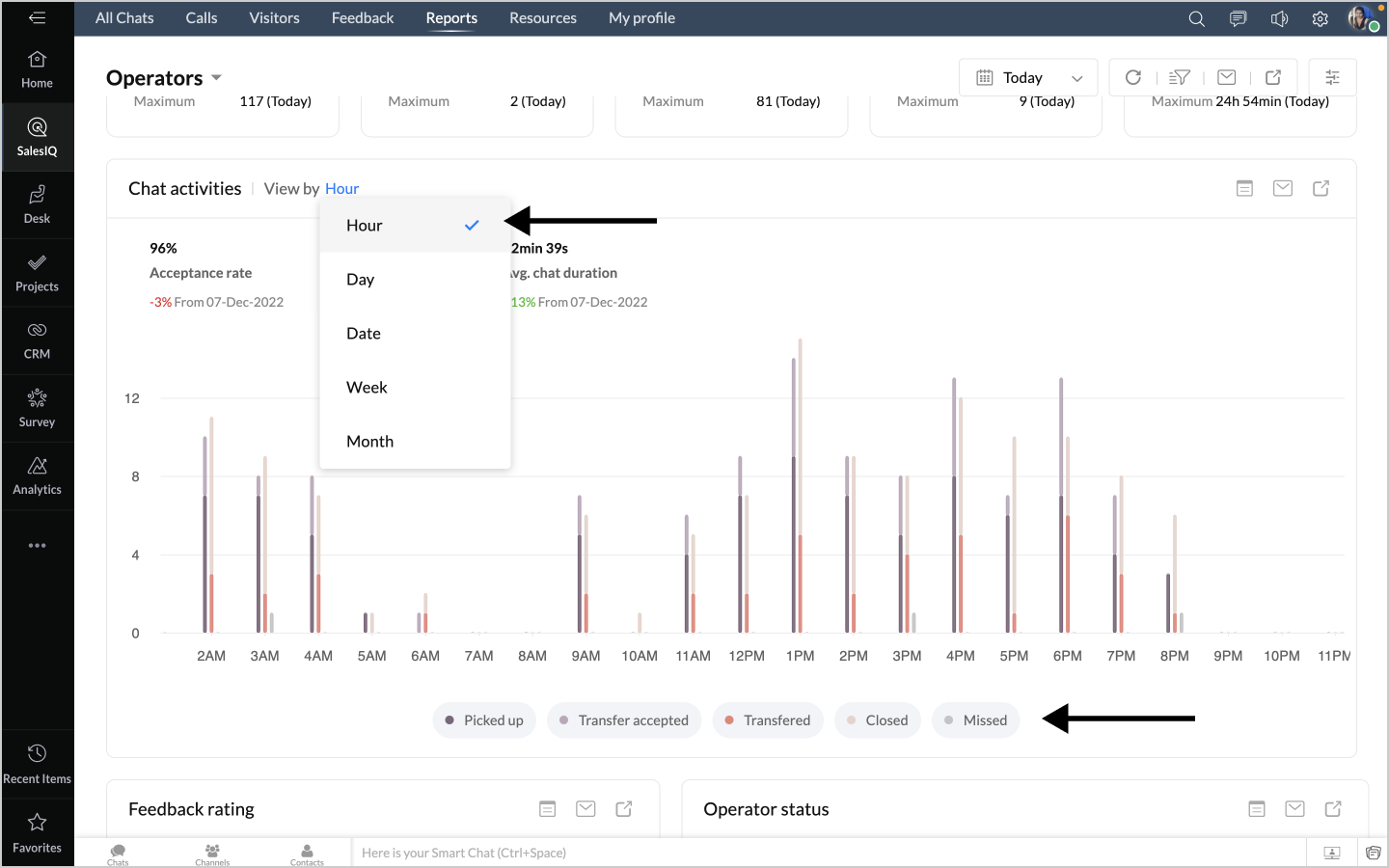Click the search magnifier icon
This screenshot has width=1389, height=868.
point(1196,18)
